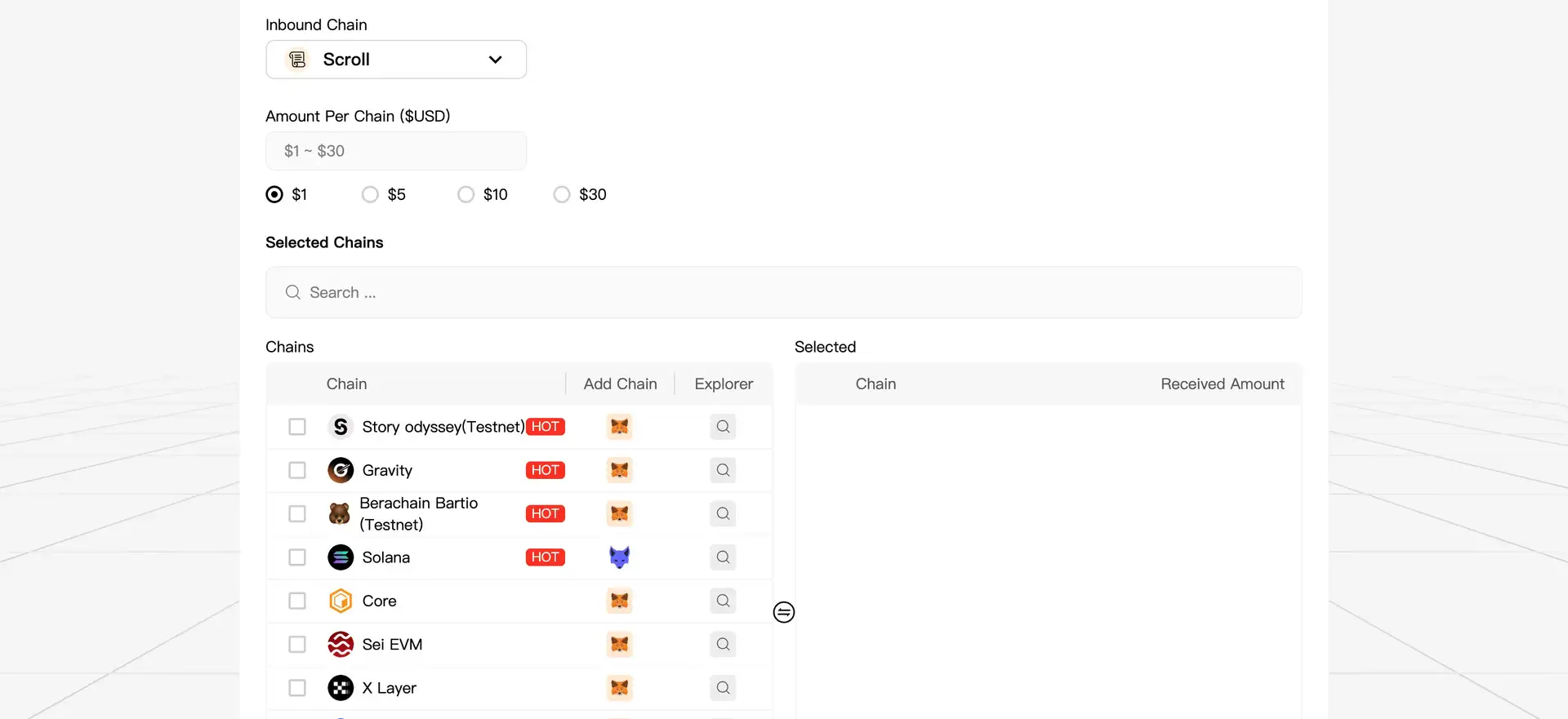
Task: Check the Gravity chain checkbox
Action: 297,470
